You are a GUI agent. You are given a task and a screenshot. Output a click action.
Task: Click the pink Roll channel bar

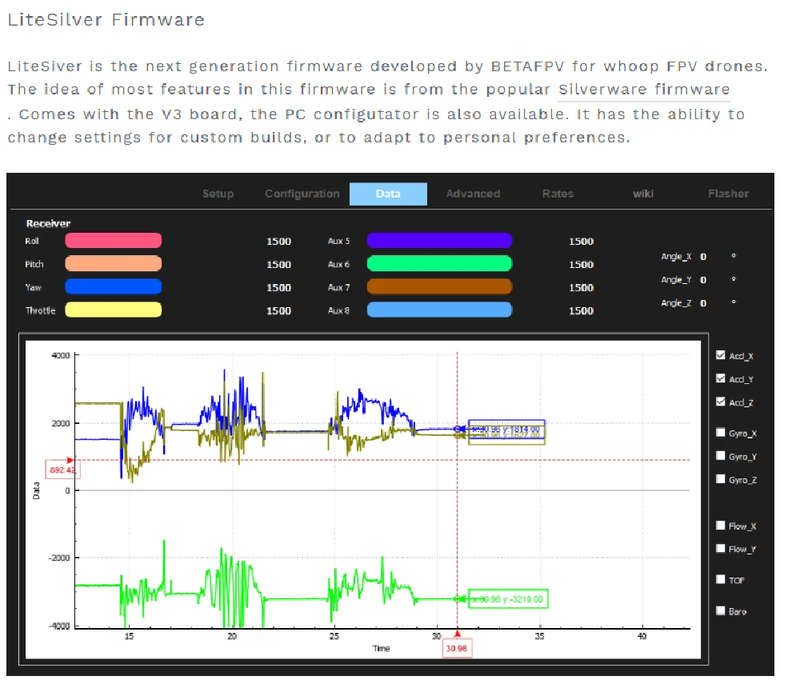tap(113, 240)
